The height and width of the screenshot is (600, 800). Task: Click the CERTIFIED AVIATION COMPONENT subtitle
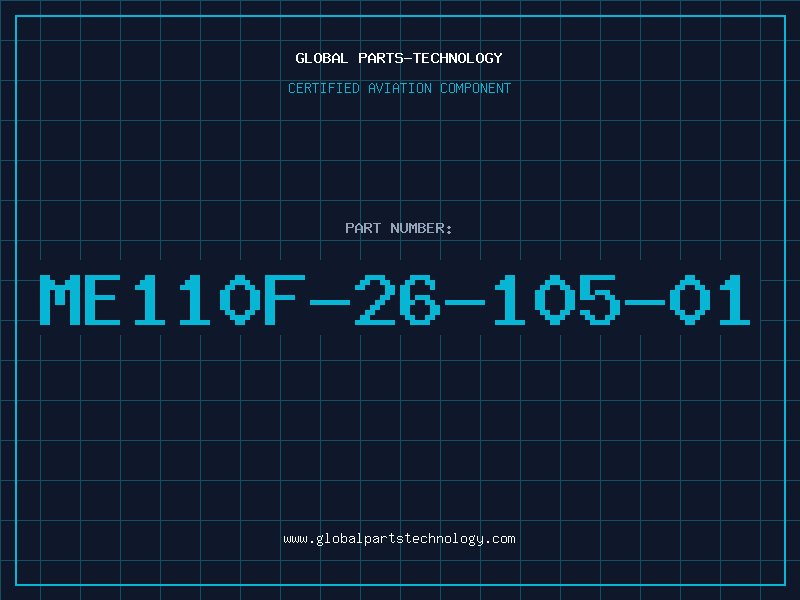[399, 88]
